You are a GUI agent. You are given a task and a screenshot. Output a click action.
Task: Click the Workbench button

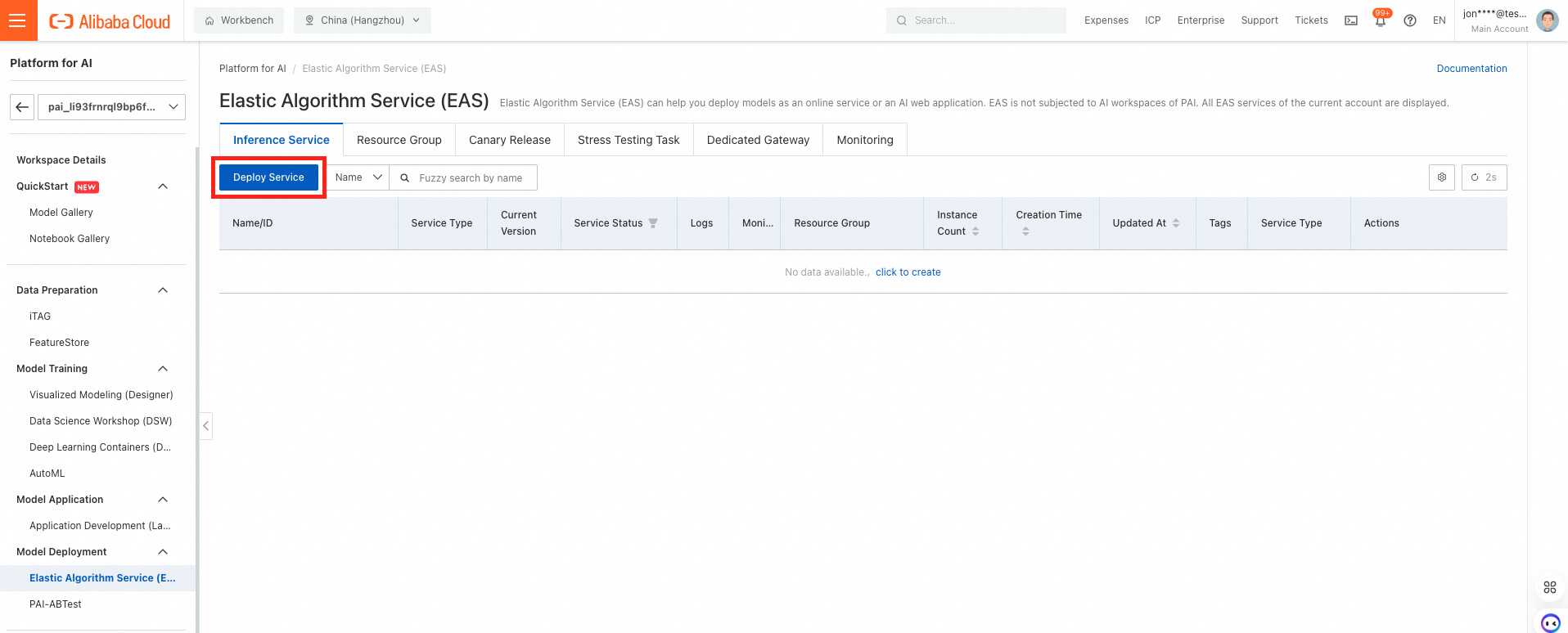pos(239,20)
